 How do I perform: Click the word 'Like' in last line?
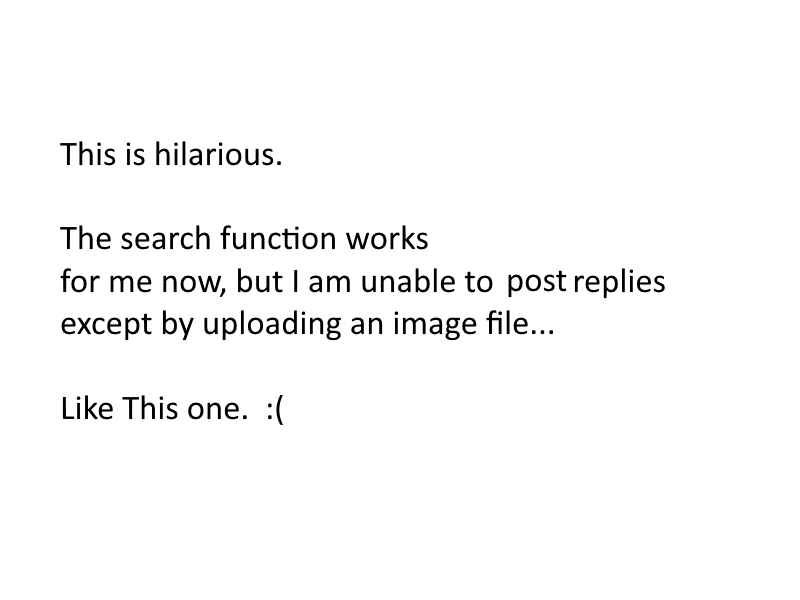(x=87, y=408)
